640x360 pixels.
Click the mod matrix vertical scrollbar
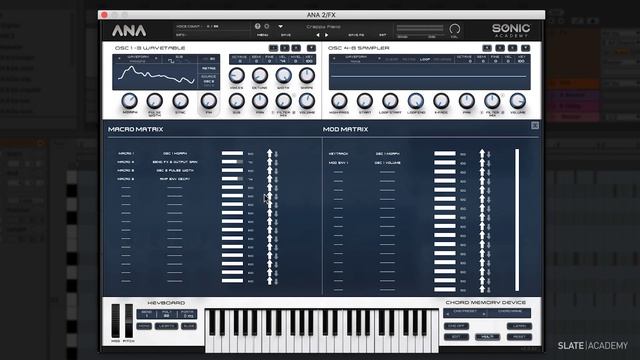tap(517, 220)
